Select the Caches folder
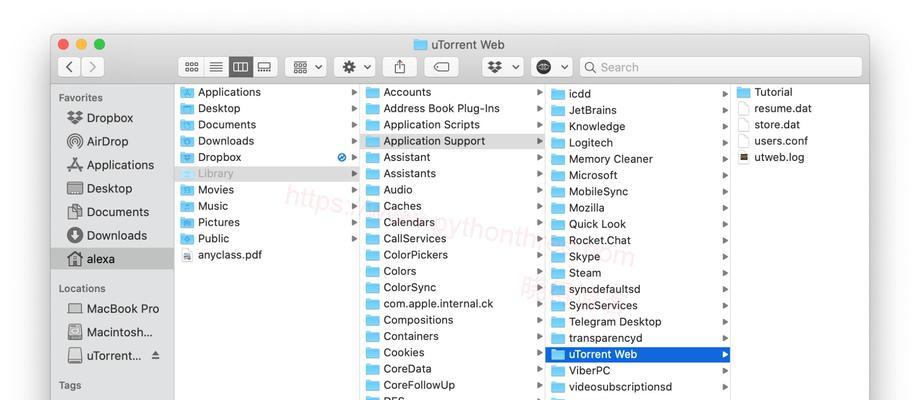Viewport: 920px width, 400px height. [x=453, y=206]
